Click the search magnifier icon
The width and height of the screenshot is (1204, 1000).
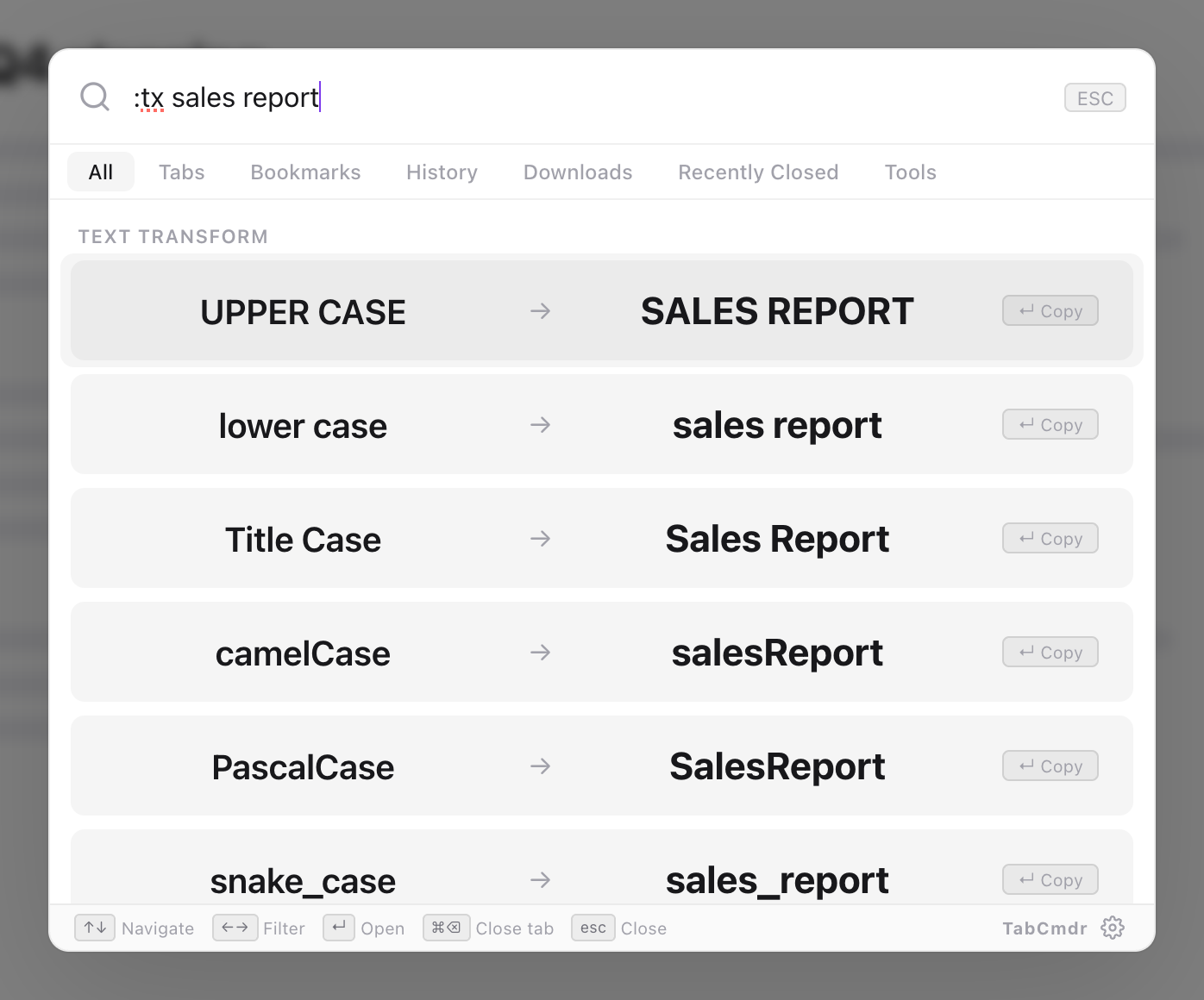[x=95, y=97]
